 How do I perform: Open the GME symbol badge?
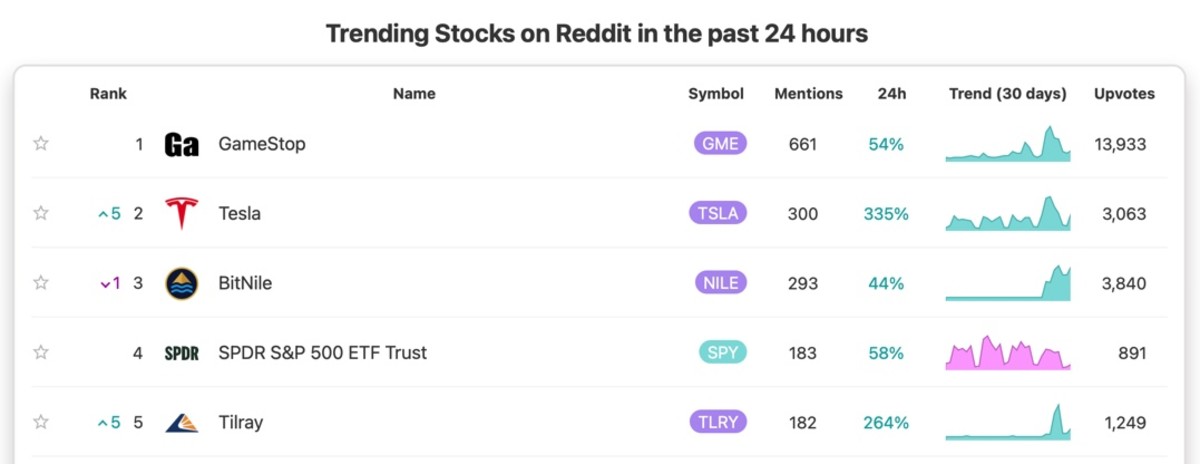(x=720, y=144)
